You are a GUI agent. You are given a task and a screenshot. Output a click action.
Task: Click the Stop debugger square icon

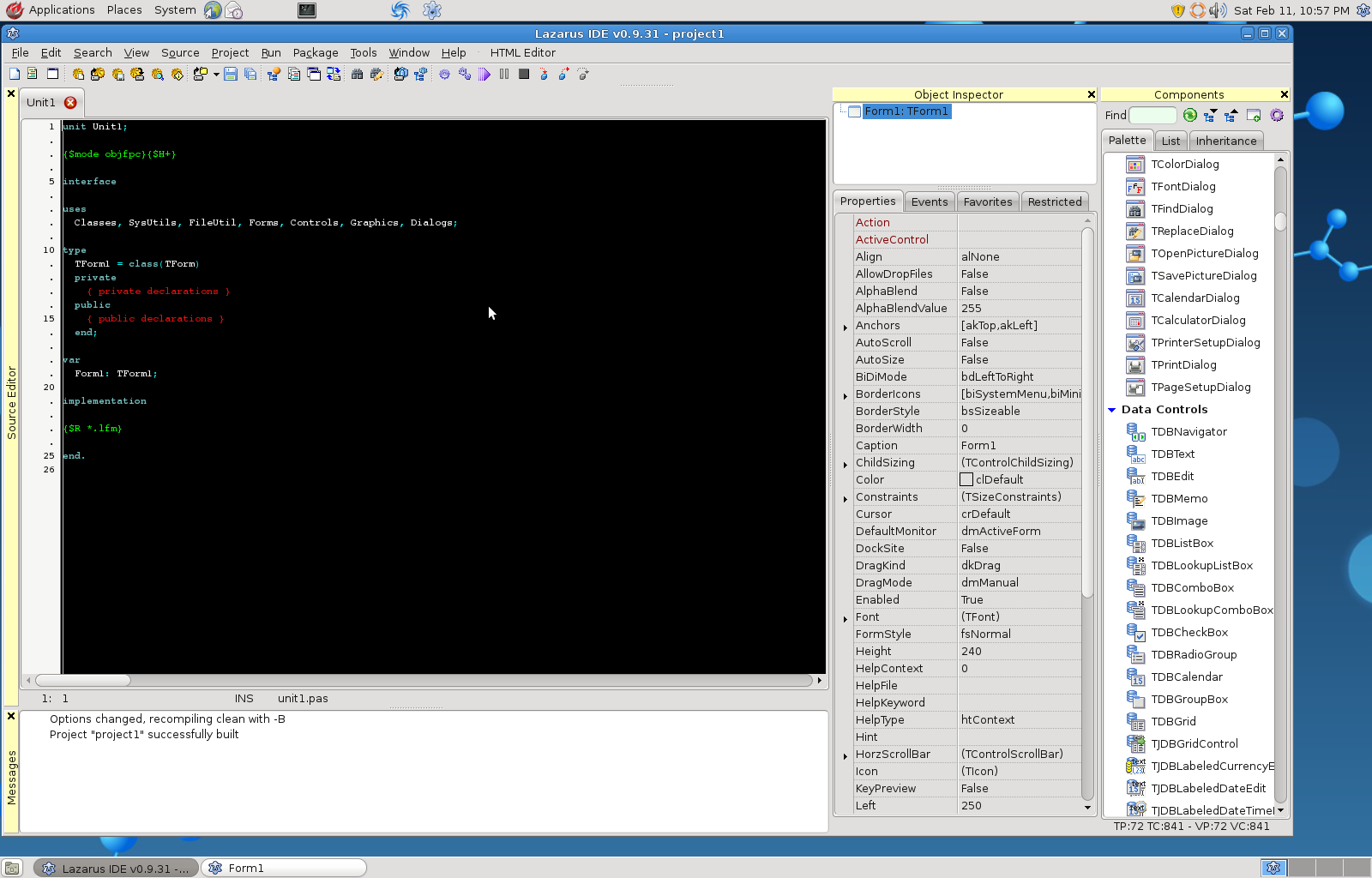[x=524, y=74]
